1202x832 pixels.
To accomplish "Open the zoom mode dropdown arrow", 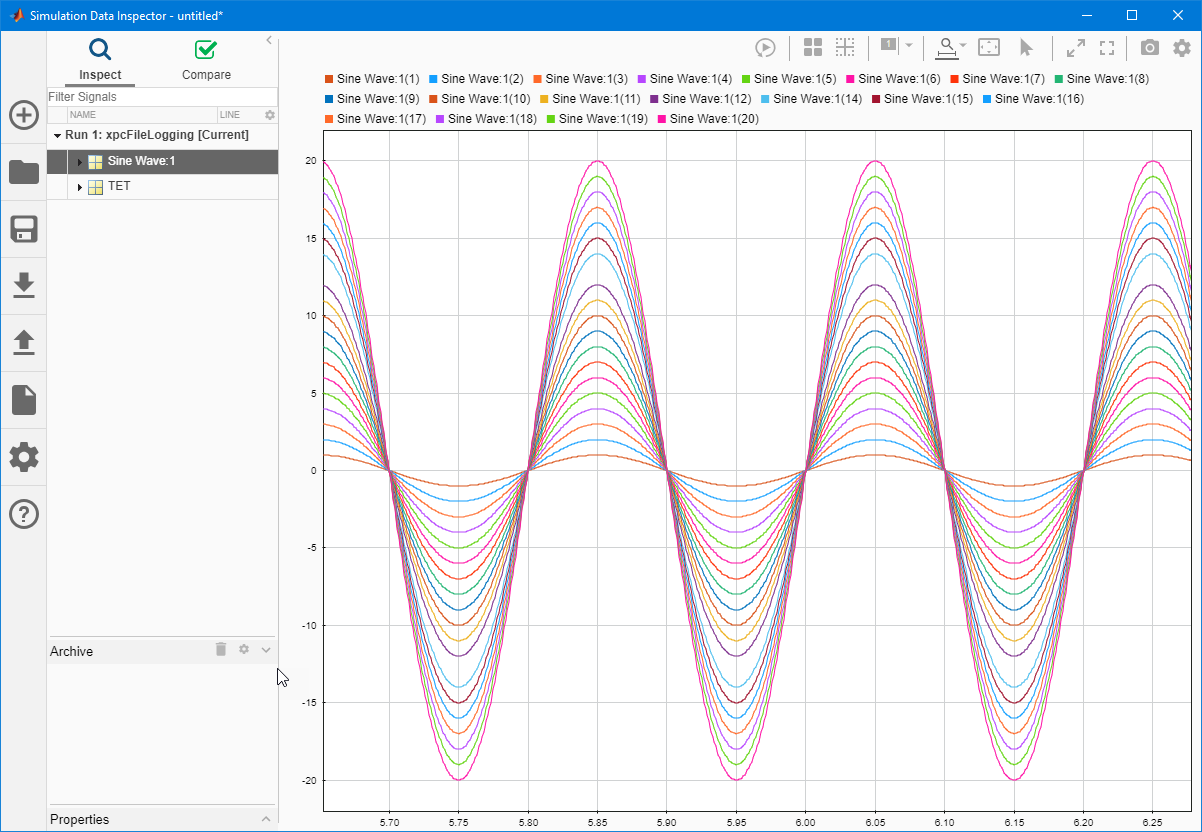I will click(x=963, y=46).
